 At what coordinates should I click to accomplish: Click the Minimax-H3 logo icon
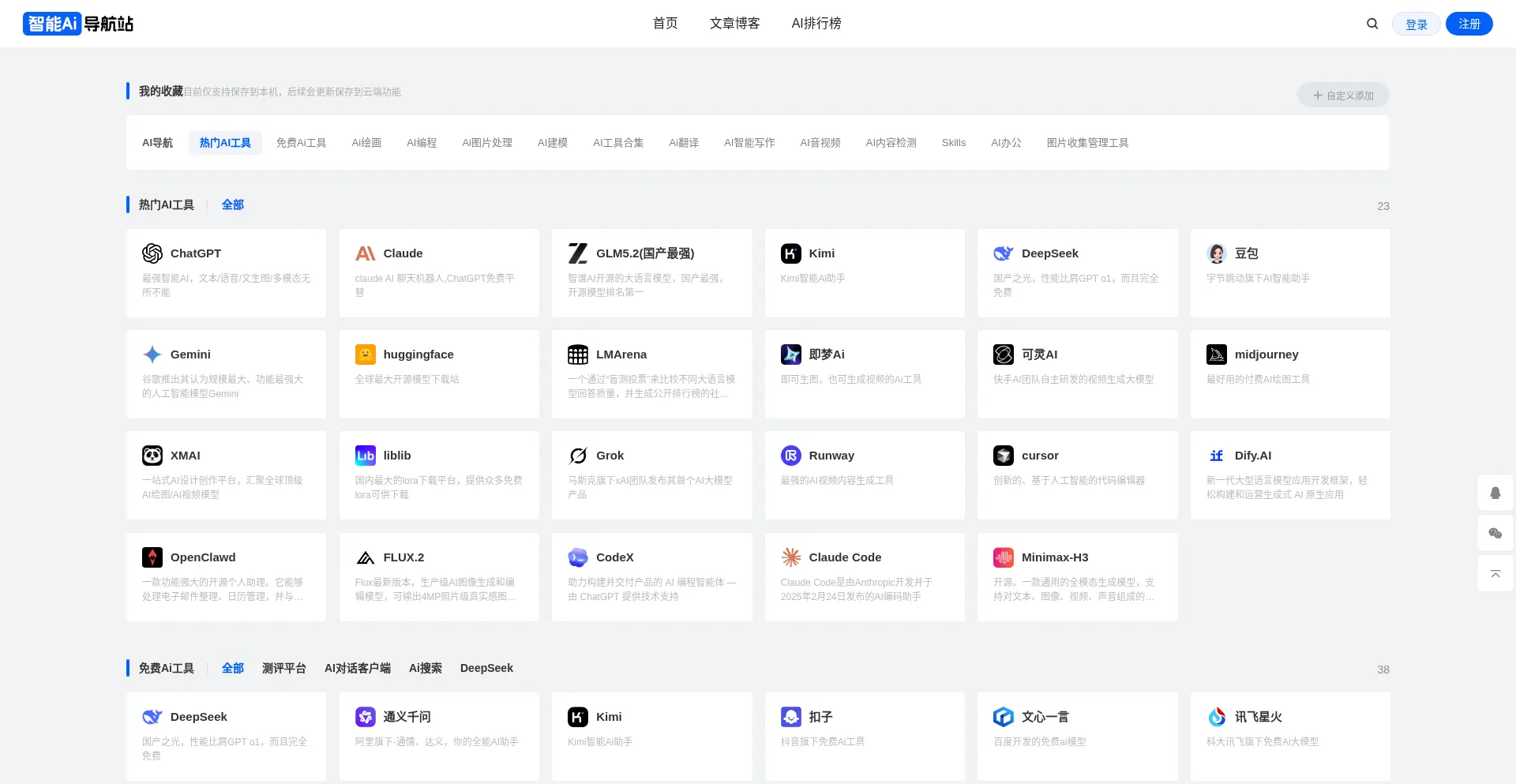pos(1004,557)
